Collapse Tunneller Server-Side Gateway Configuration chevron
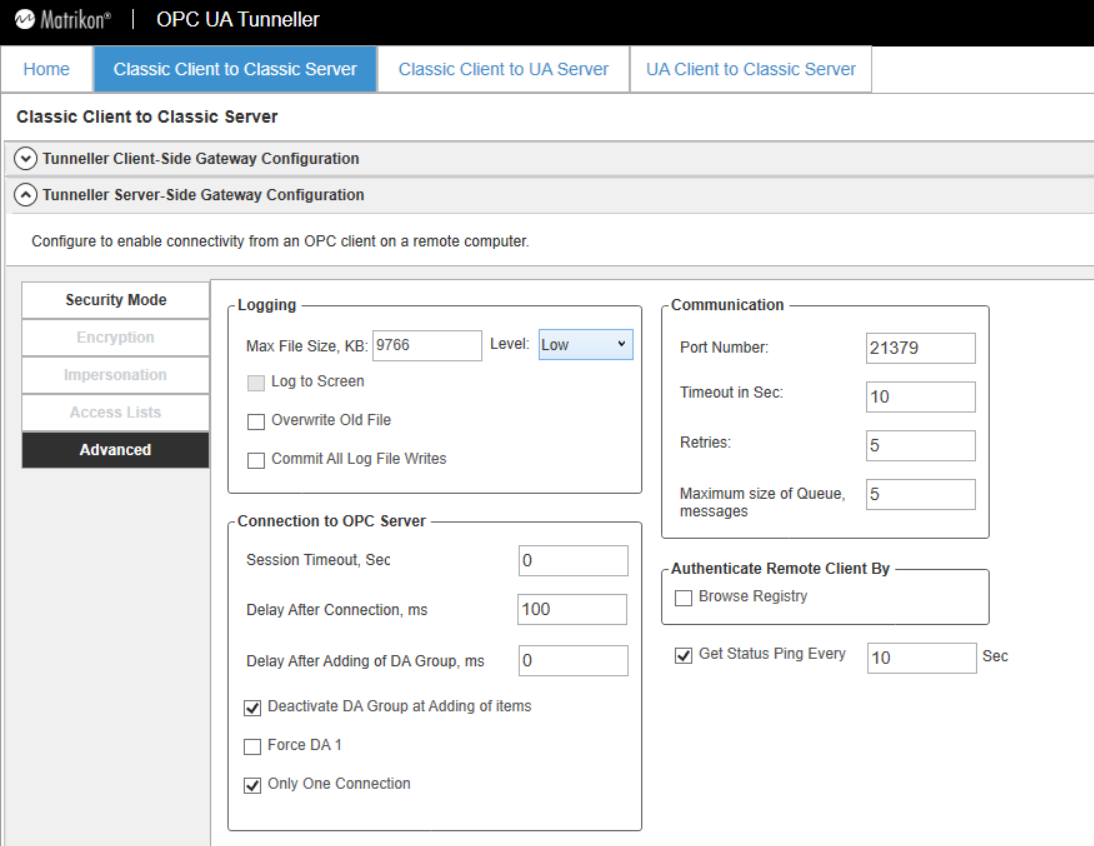This screenshot has height=846, width=1094. [x=26, y=195]
